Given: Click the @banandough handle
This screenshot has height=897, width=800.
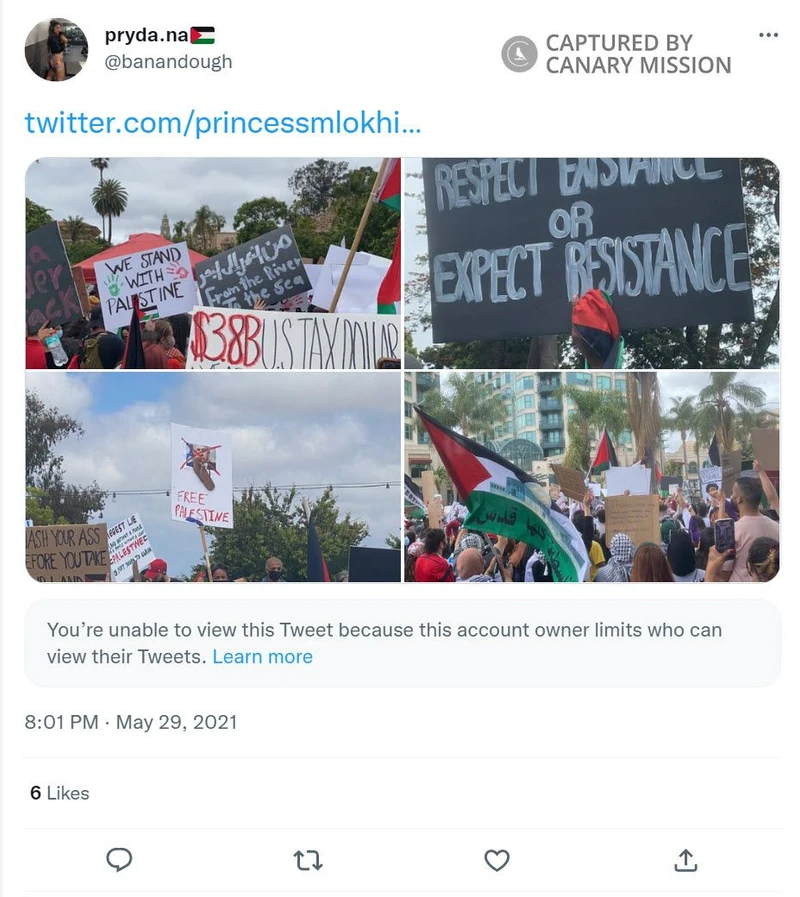Looking at the screenshot, I should 168,61.
